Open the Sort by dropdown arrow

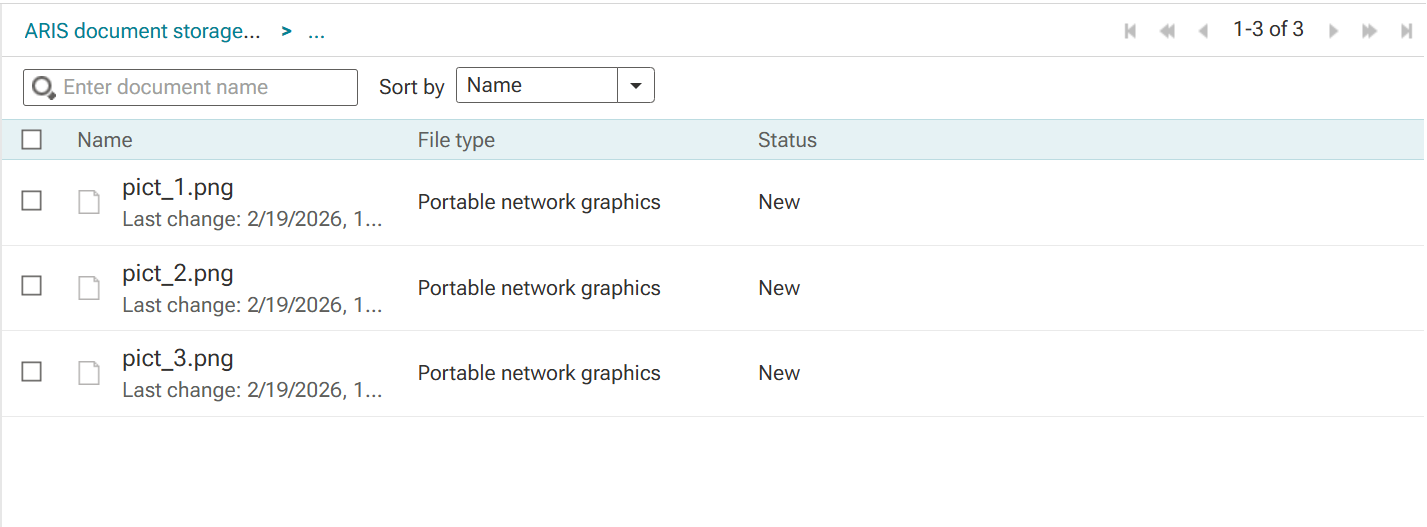635,86
